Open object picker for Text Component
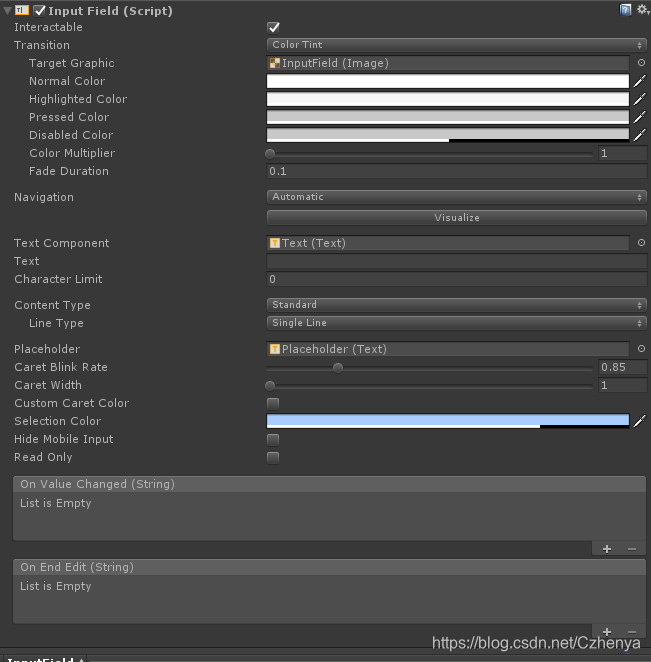Image resolution: width=651 pixels, height=662 pixels. point(641,243)
